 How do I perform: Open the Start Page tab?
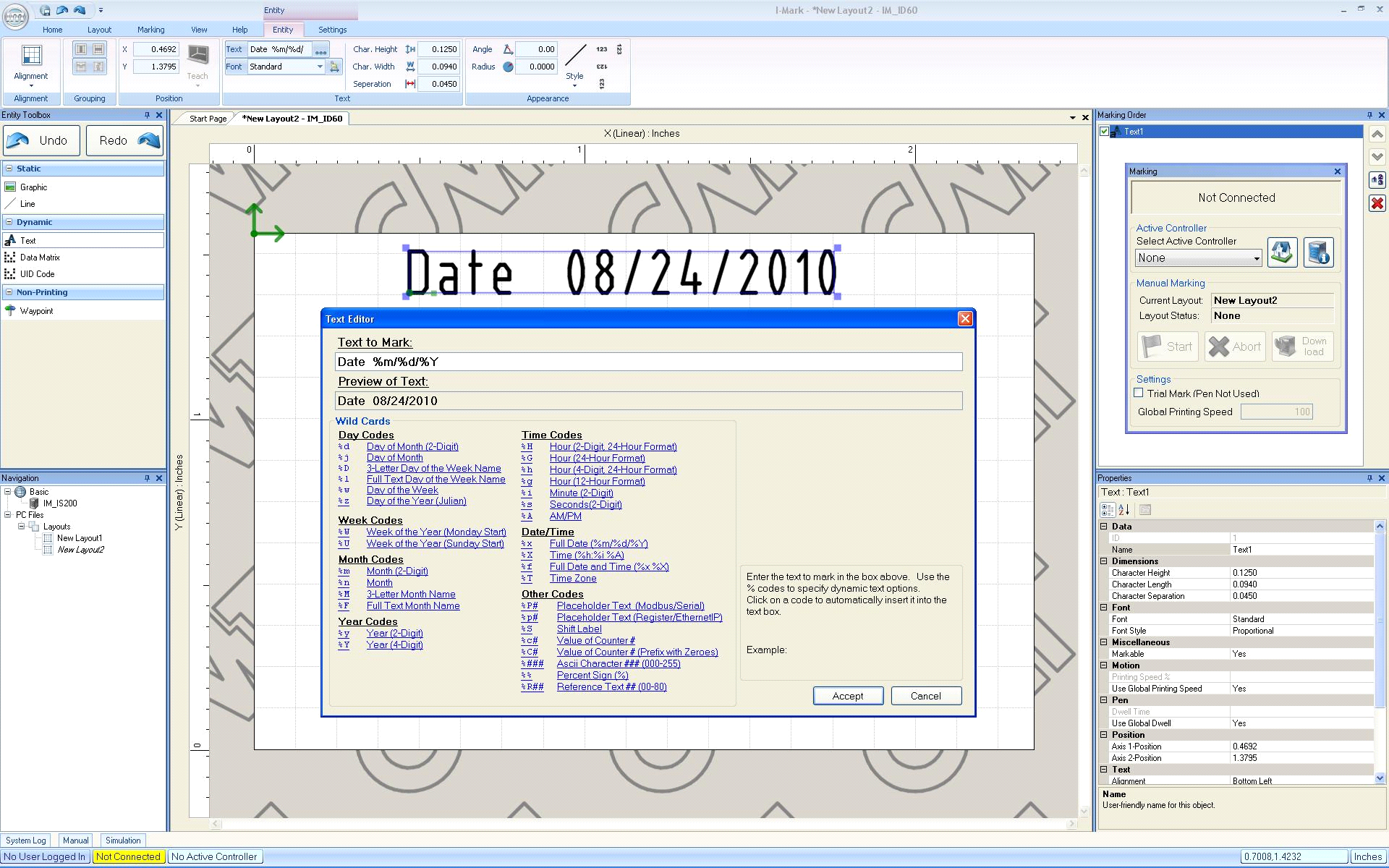pos(208,119)
